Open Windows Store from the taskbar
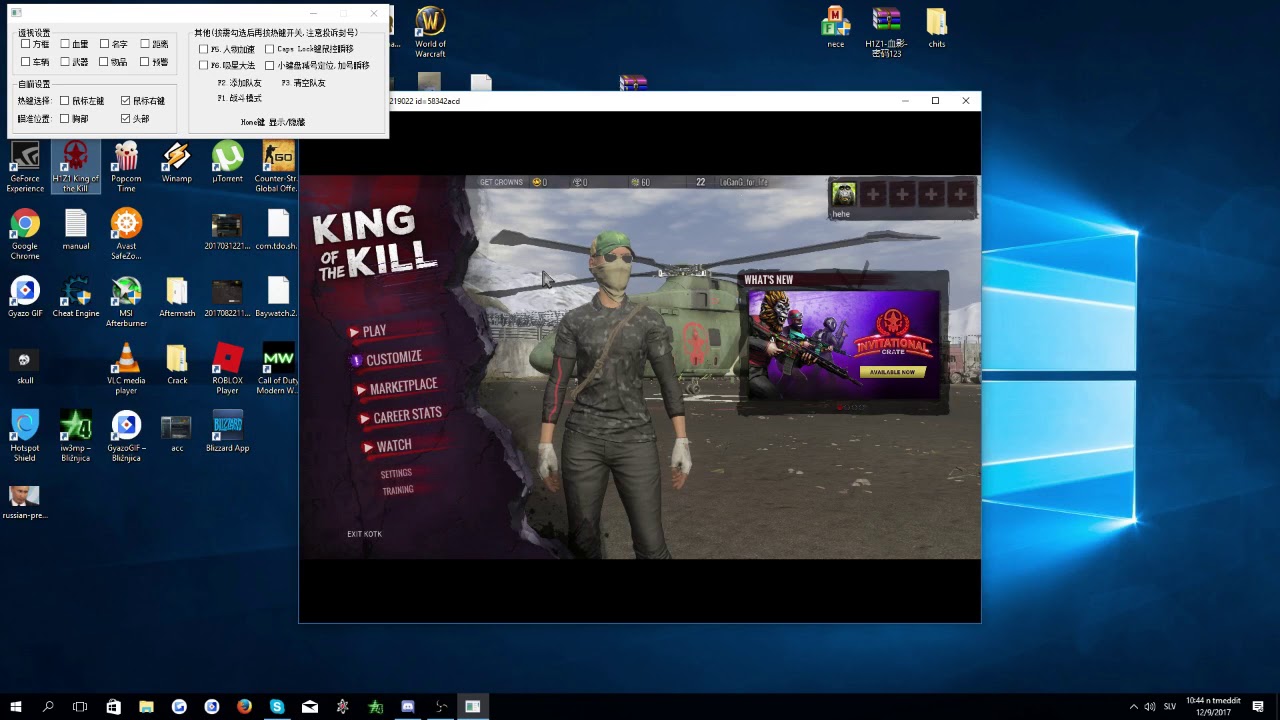This screenshot has height=720, width=1280. coord(113,706)
